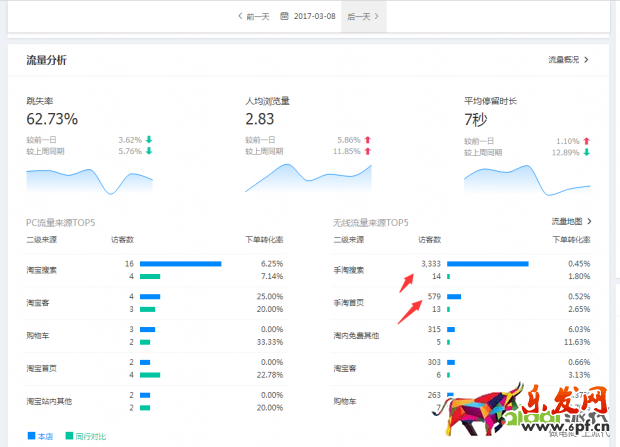The height and width of the screenshot is (447, 620).
Task: Go to next day (后一天)
Action: tap(363, 16)
